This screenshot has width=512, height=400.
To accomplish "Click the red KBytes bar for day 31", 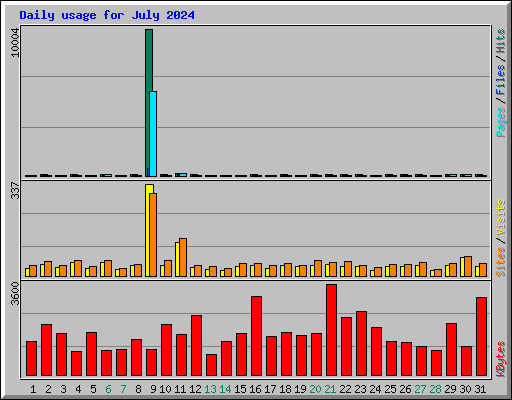I will pos(481,336).
